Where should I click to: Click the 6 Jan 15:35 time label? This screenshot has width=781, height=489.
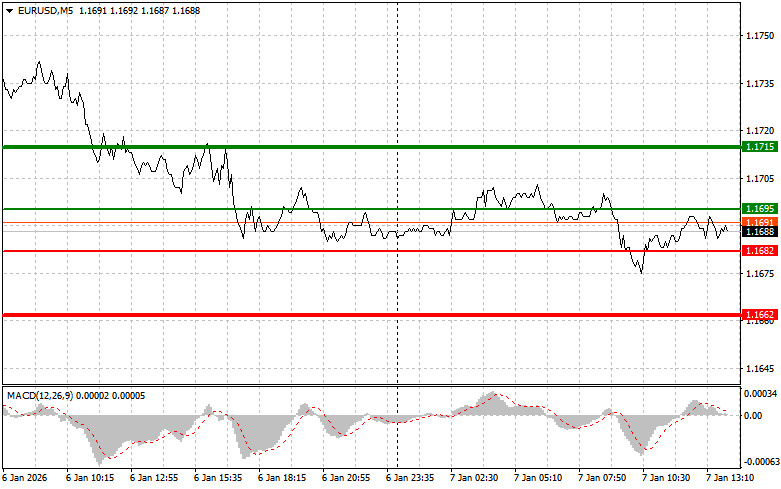[218, 478]
